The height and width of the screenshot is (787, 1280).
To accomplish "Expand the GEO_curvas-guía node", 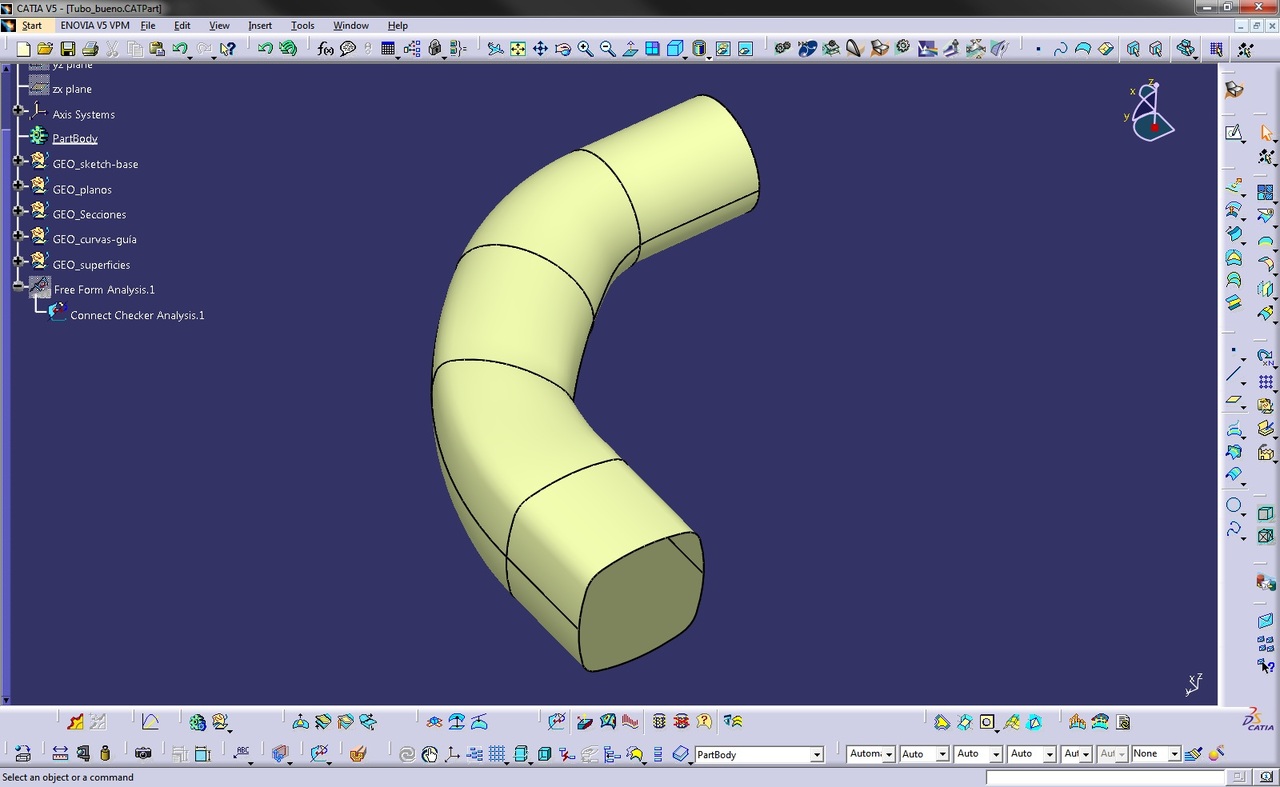I will coord(18,236).
